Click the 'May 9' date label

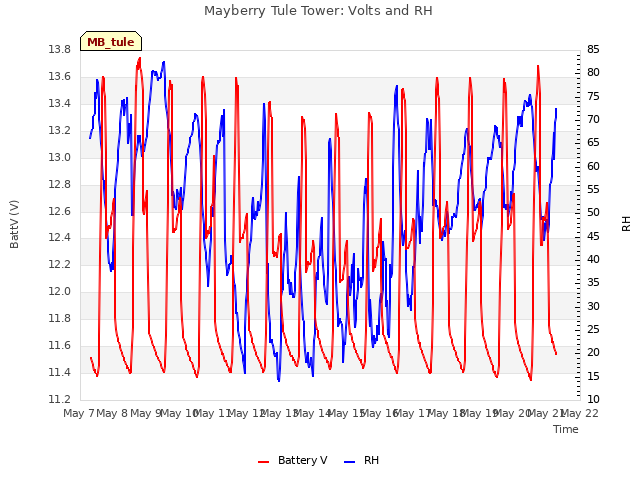click(146, 413)
